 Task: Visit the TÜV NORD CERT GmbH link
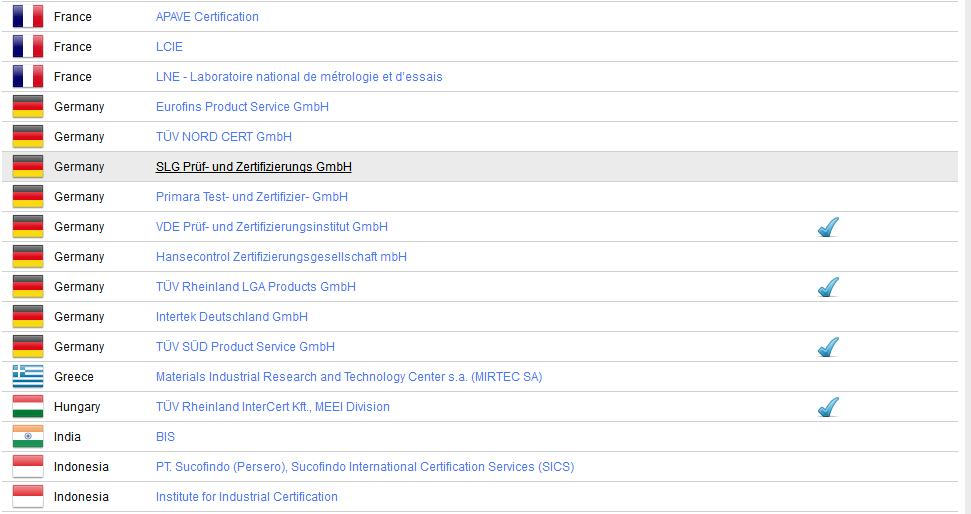point(224,137)
